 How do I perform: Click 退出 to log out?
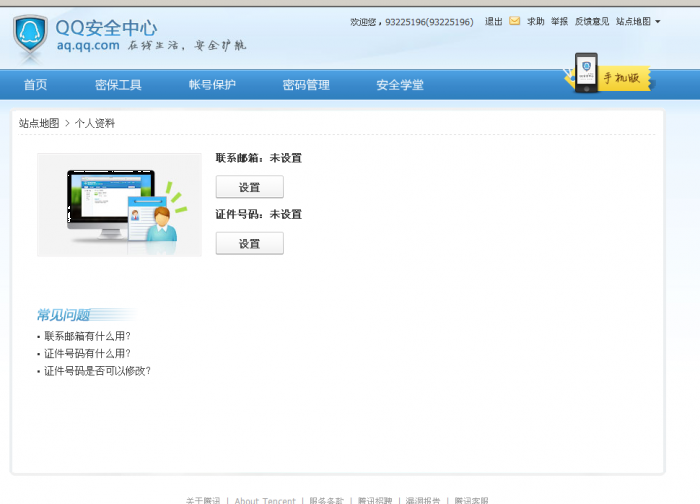(494, 21)
